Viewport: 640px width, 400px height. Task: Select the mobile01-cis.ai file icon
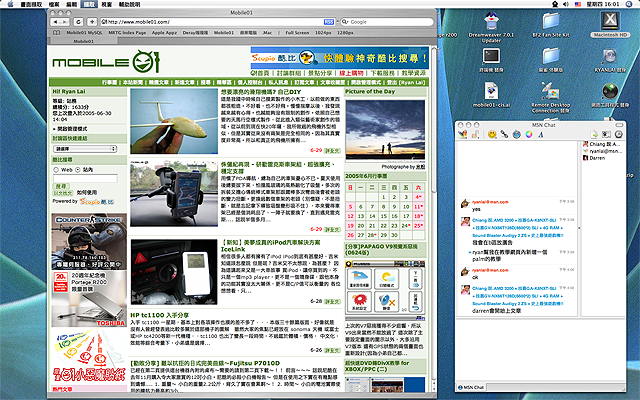pyautogui.click(x=491, y=91)
